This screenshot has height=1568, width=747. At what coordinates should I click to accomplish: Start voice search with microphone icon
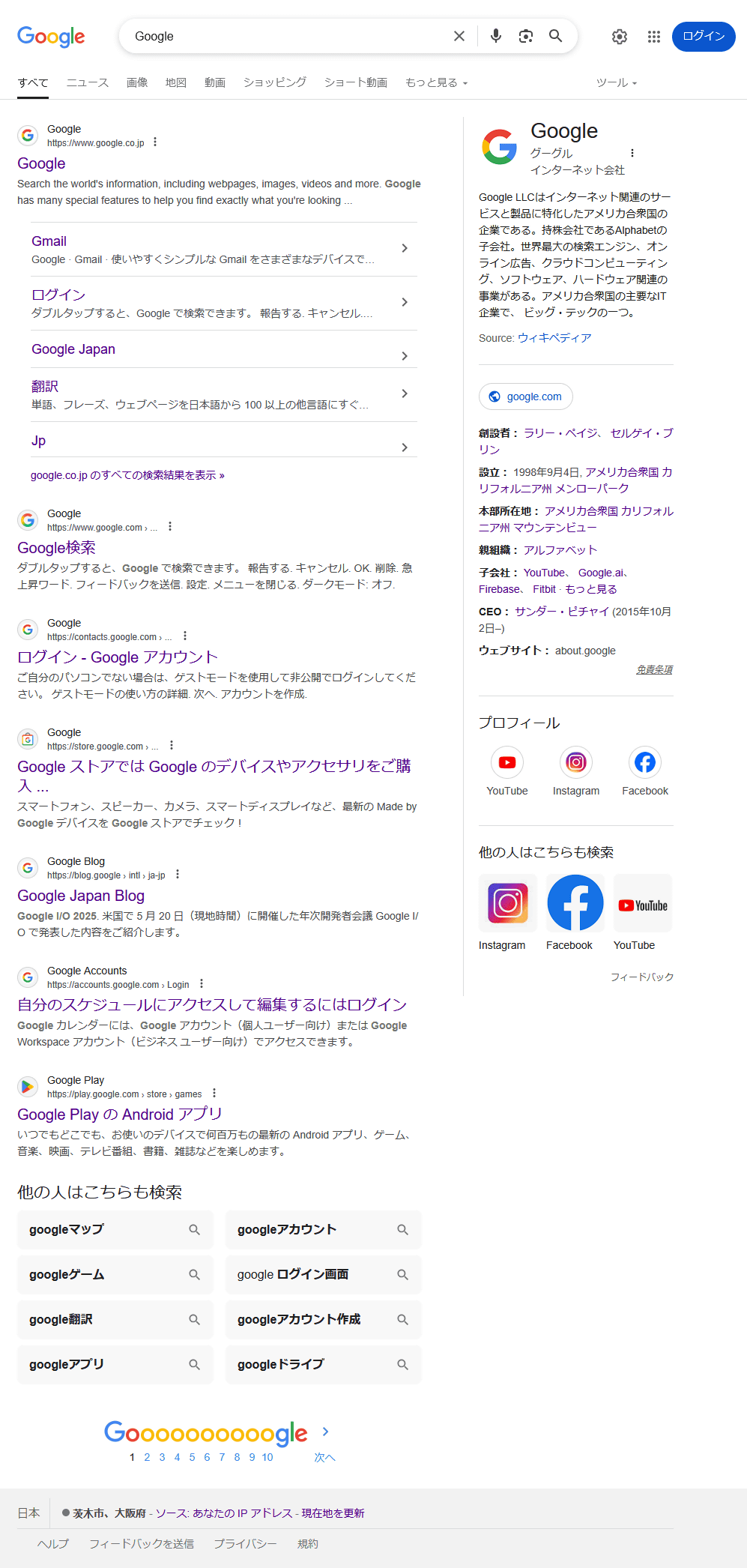[495, 36]
